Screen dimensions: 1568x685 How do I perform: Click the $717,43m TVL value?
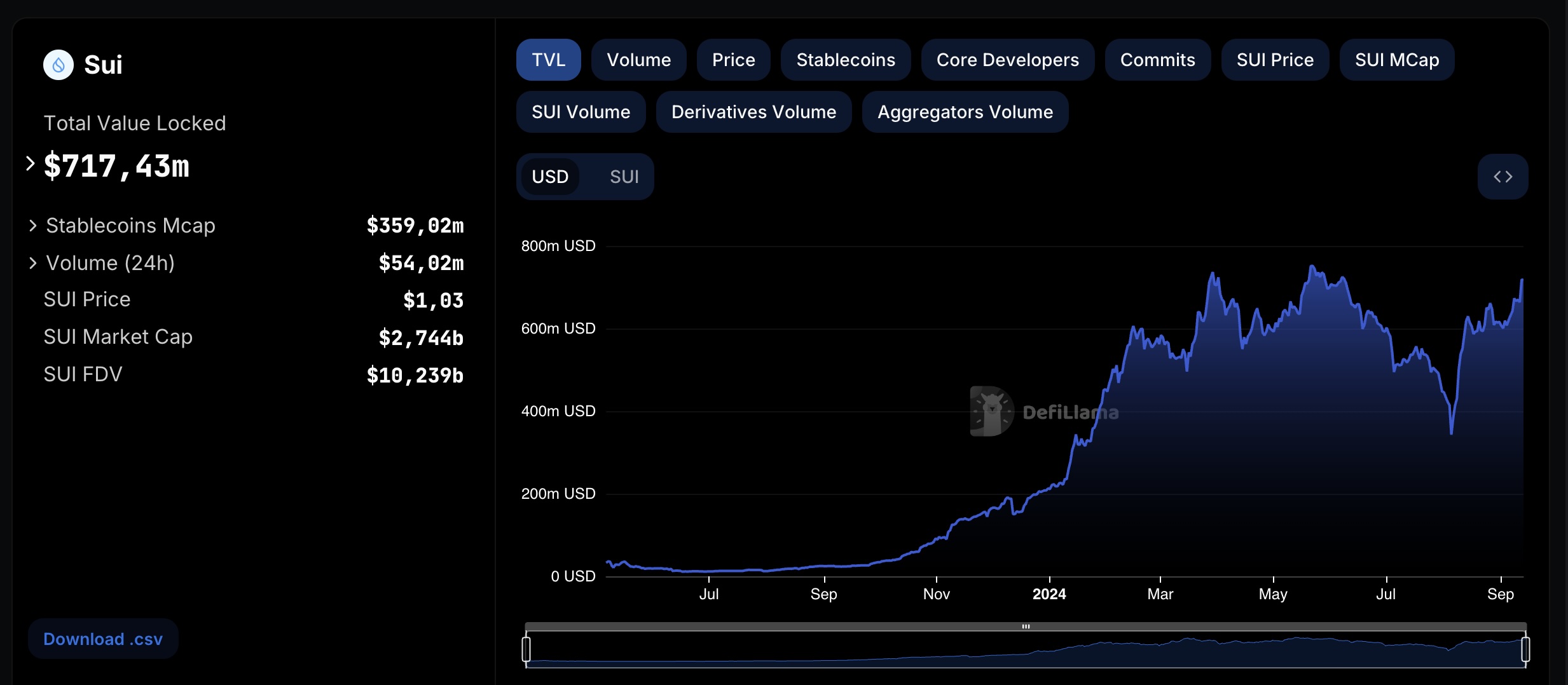(116, 166)
